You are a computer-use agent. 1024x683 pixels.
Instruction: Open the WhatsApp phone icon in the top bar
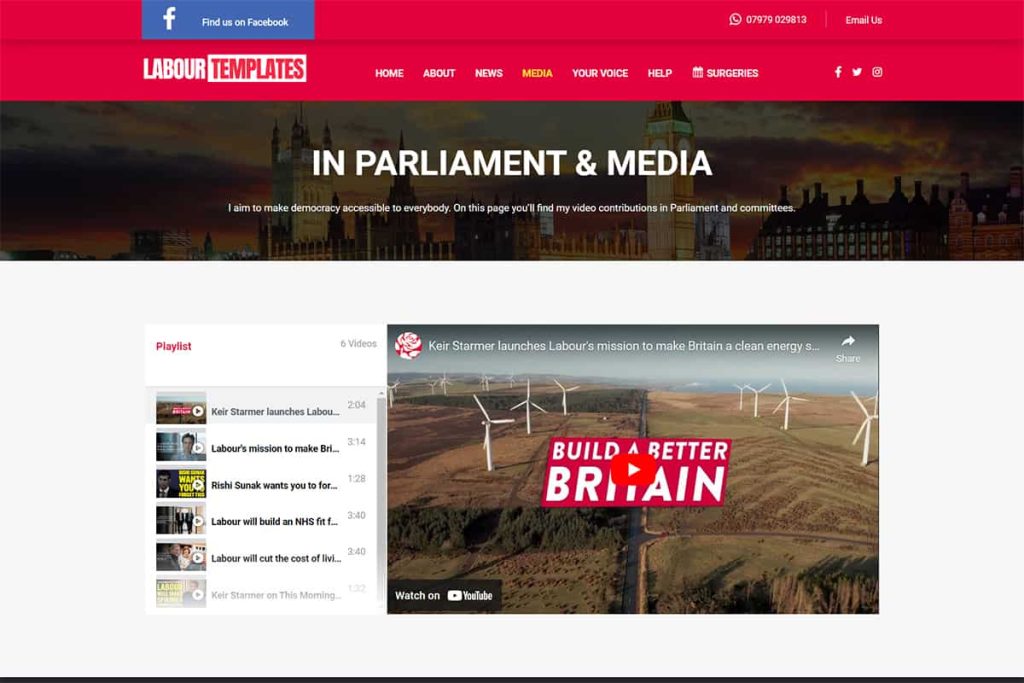coord(735,19)
